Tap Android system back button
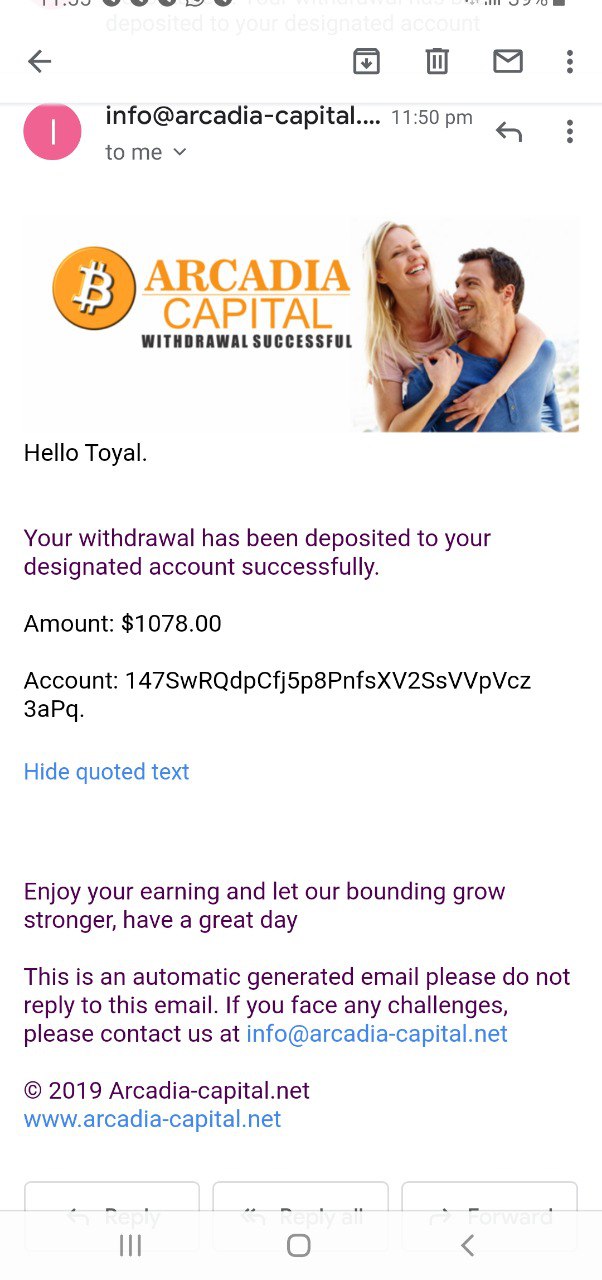Viewport: 602px width, 1280px height. tap(467, 1245)
